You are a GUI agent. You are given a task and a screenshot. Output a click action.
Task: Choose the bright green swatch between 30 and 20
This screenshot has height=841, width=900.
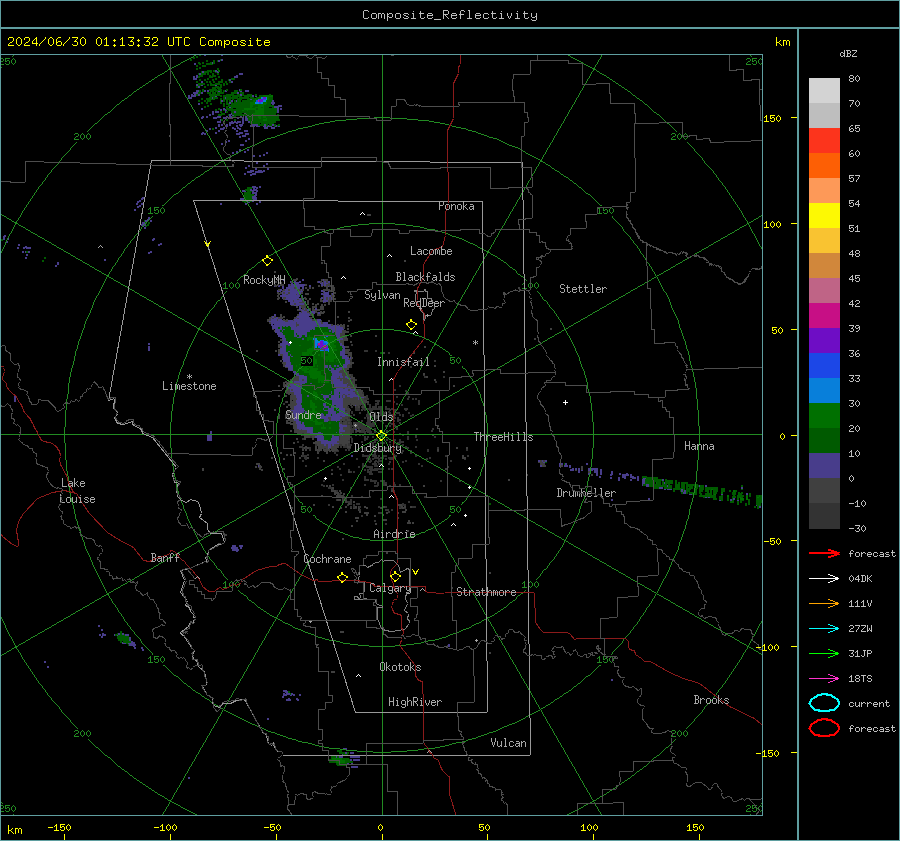824,416
